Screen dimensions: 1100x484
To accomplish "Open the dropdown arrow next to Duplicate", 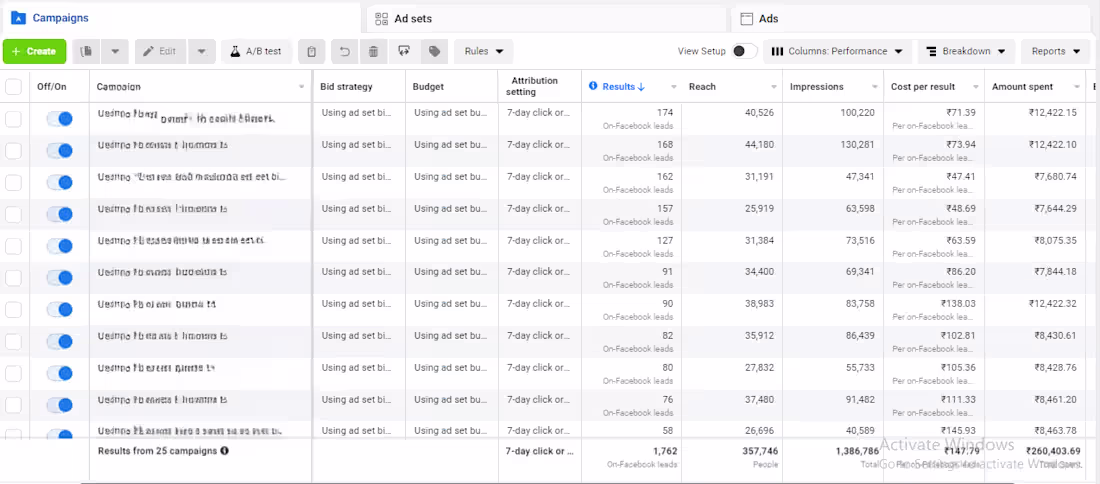I will (x=115, y=51).
